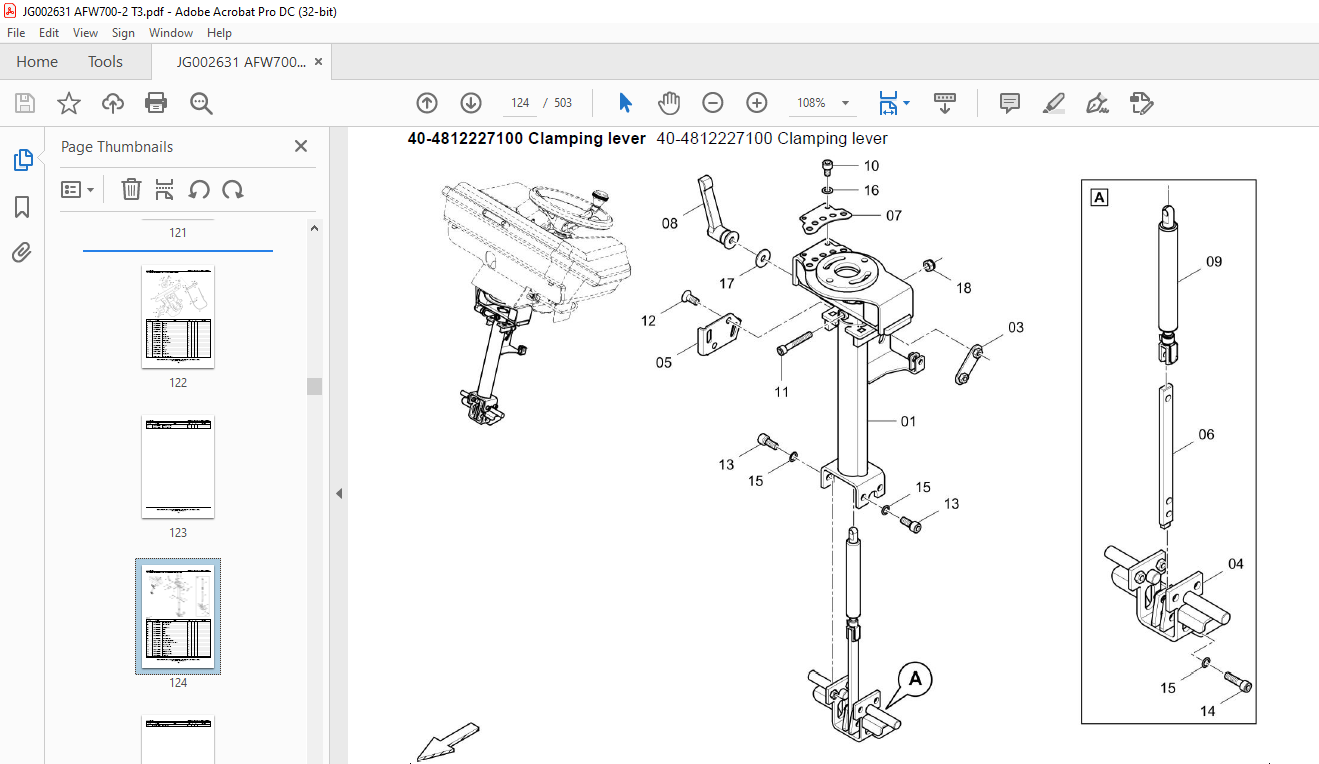Add a comment with the sticky note icon

[x=1010, y=103]
